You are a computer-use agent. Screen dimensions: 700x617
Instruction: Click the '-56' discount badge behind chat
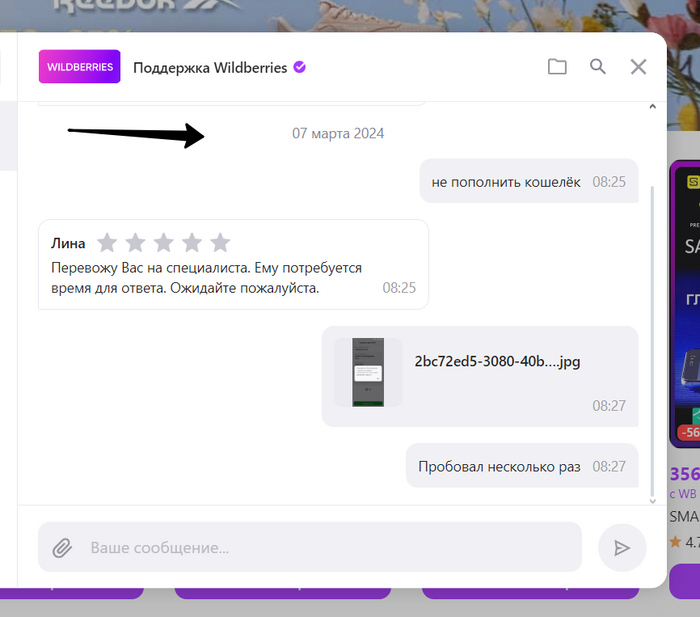click(x=689, y=432)
